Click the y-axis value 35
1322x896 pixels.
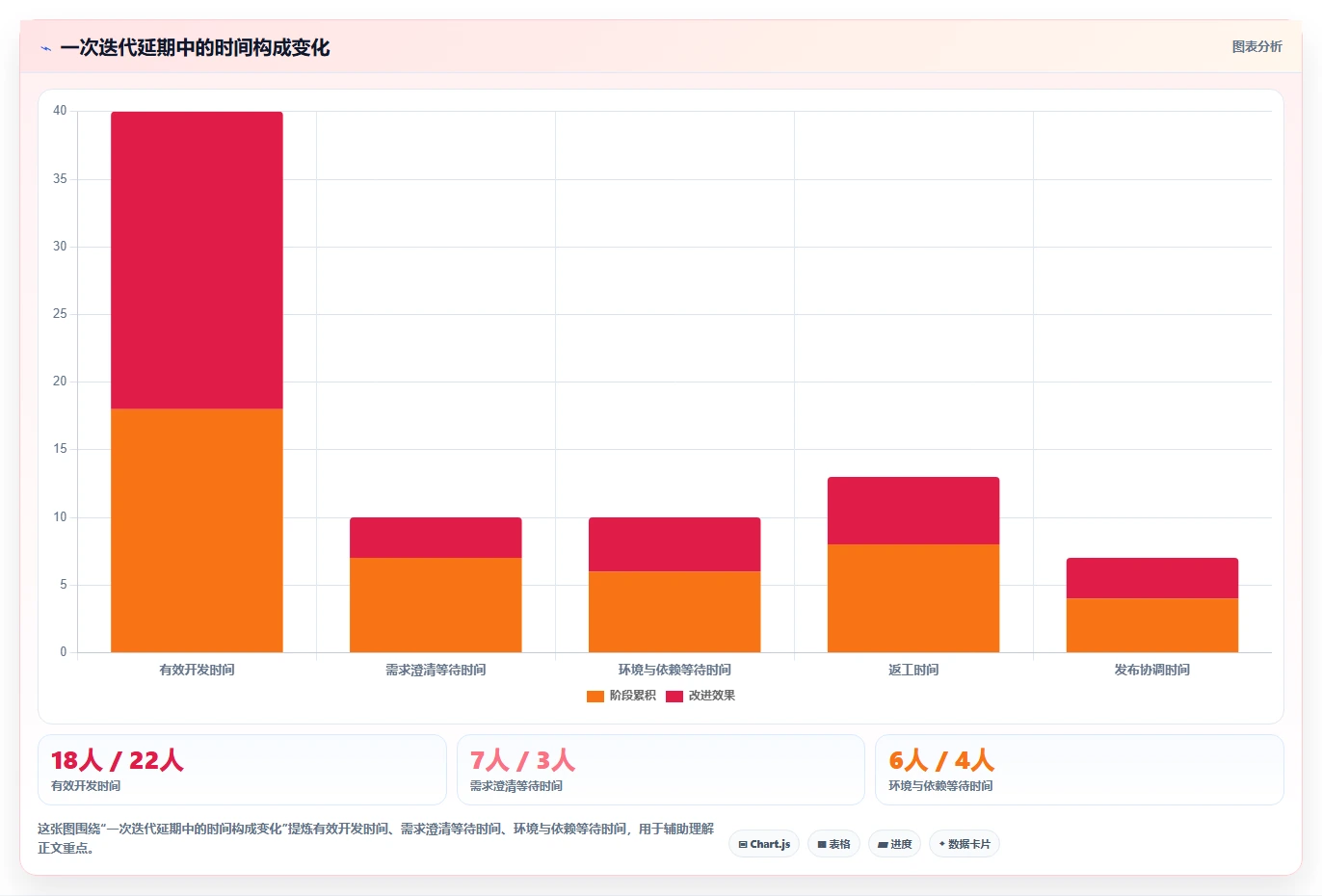[60, 179]
